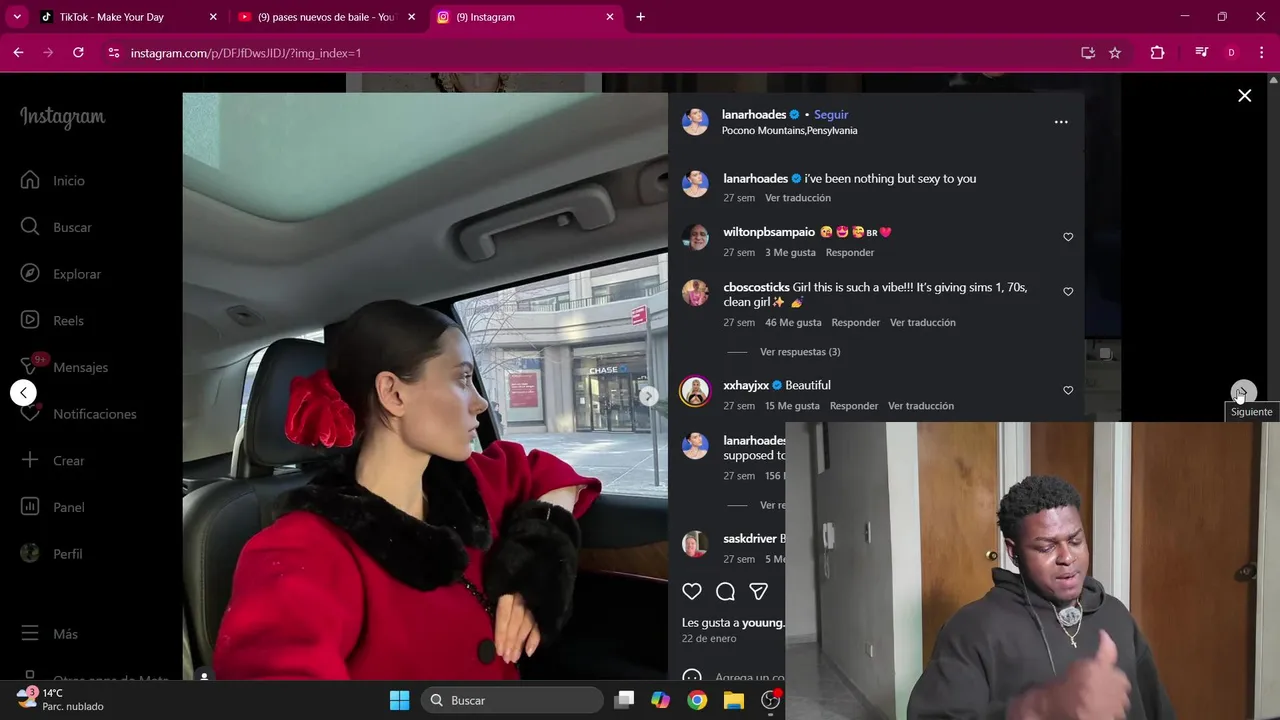Go back in browser history
Viewport: 1280px width, 720px height.
click(x=18, y=53)
